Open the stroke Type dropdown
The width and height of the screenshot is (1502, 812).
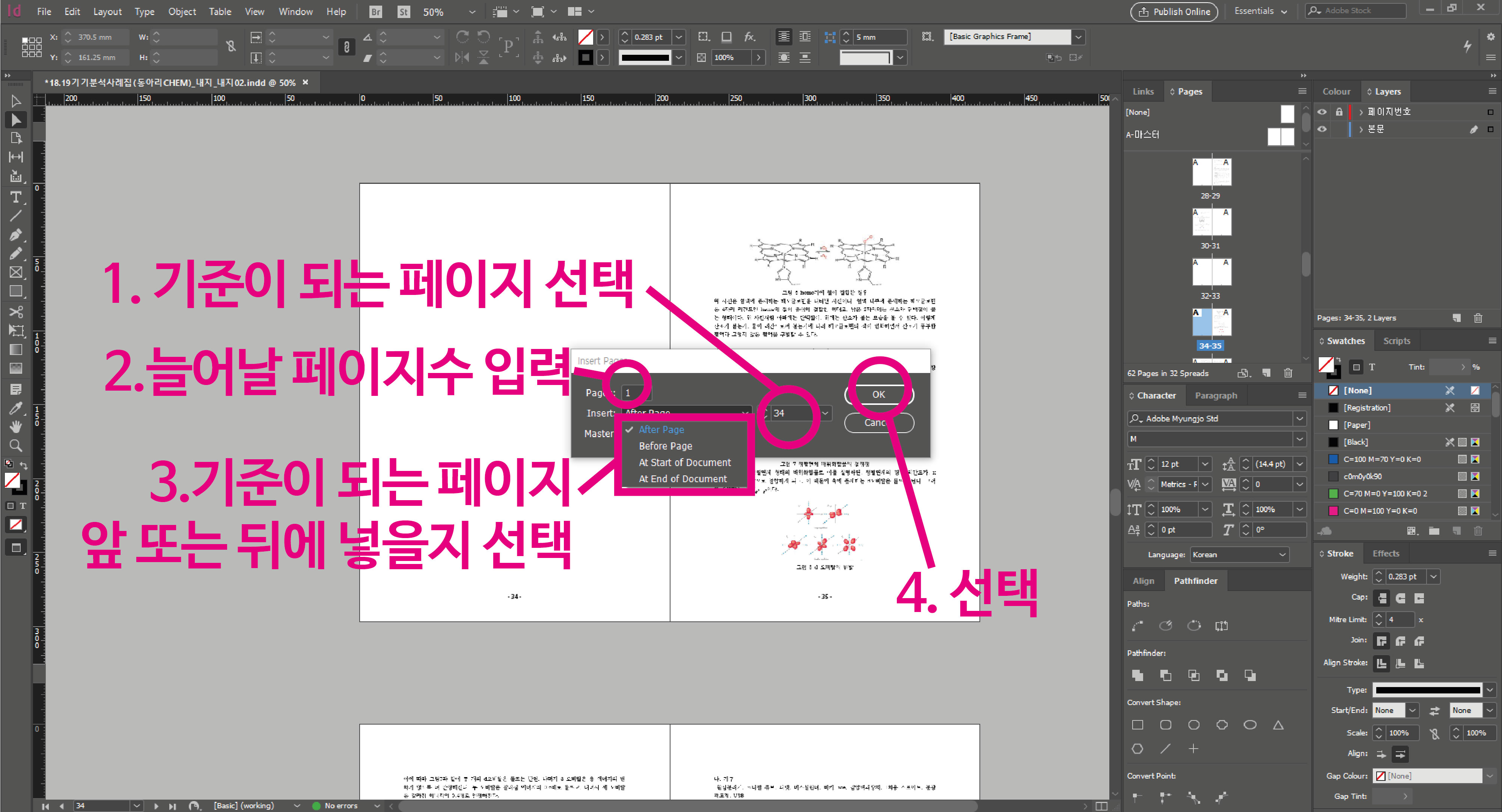click(1489, 690)
